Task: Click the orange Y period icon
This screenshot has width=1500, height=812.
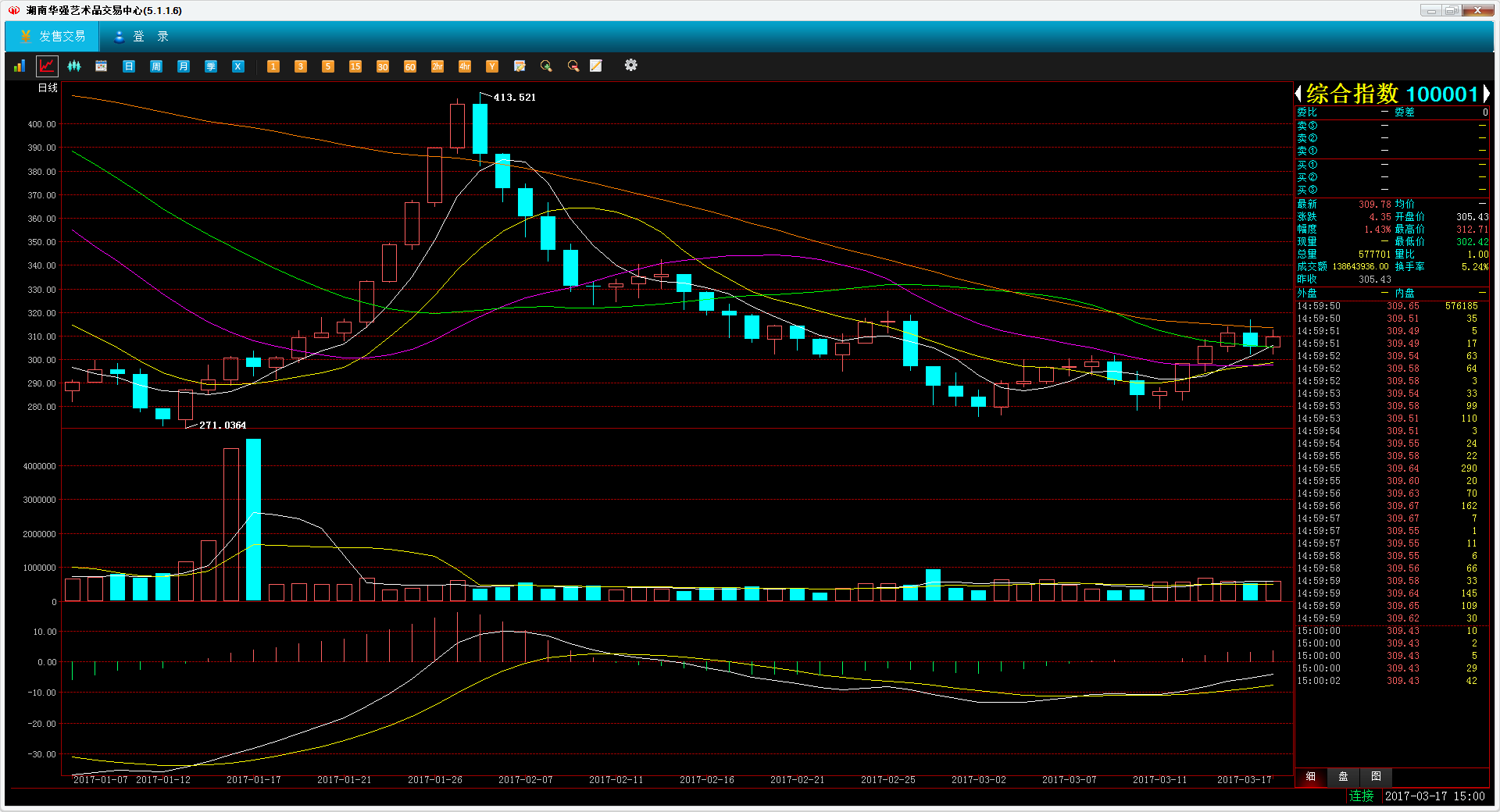Action: tap(492, 66)
